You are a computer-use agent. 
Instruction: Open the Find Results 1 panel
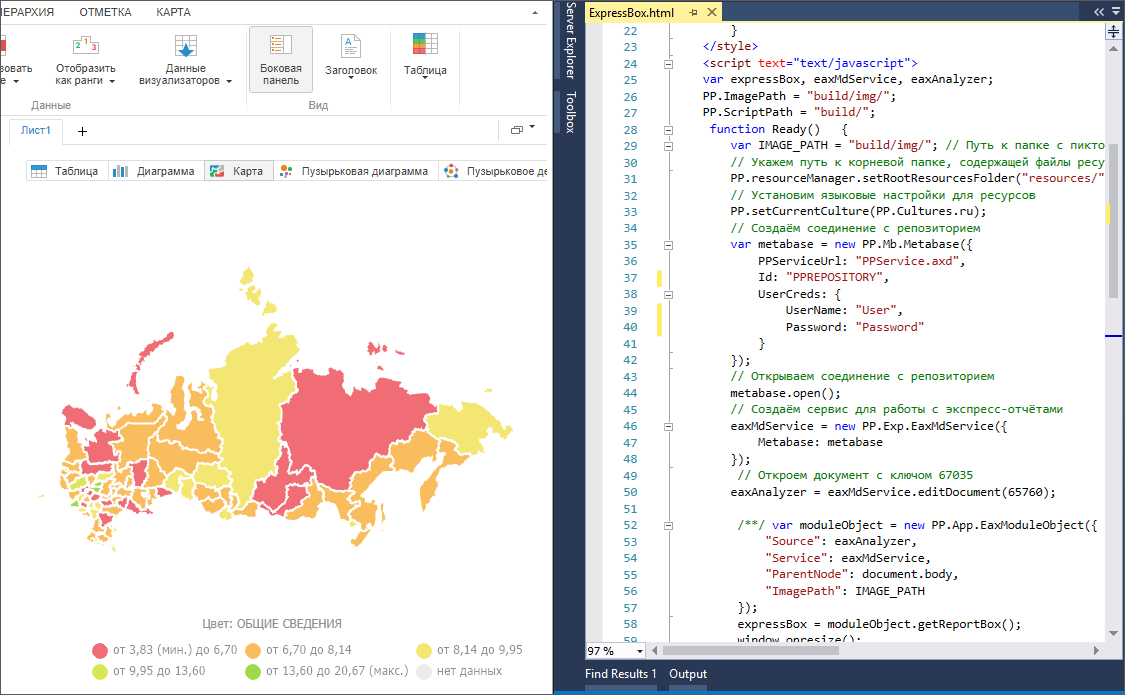pos(620,675)
